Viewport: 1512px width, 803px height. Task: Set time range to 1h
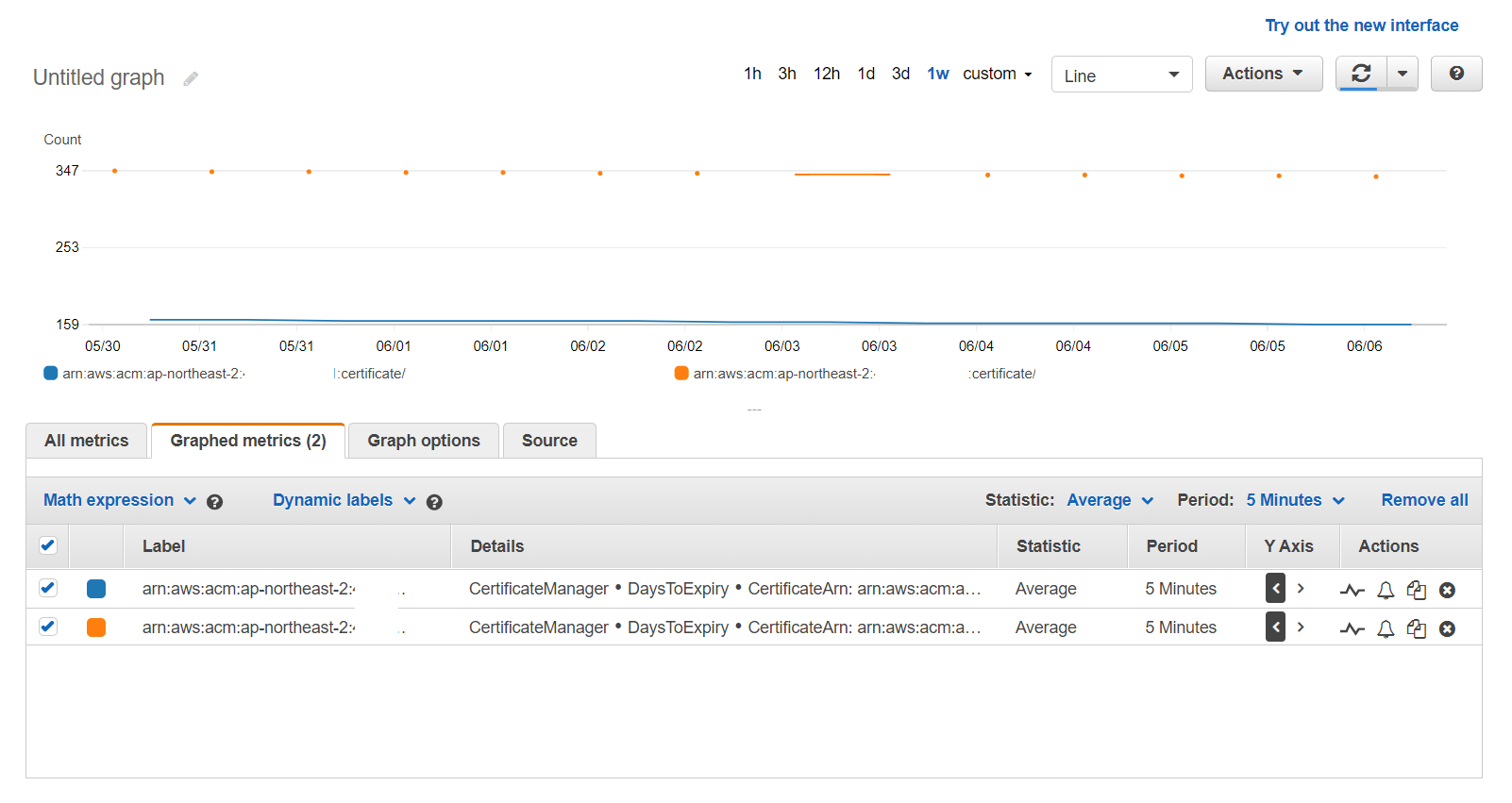(x=752, y=74)
